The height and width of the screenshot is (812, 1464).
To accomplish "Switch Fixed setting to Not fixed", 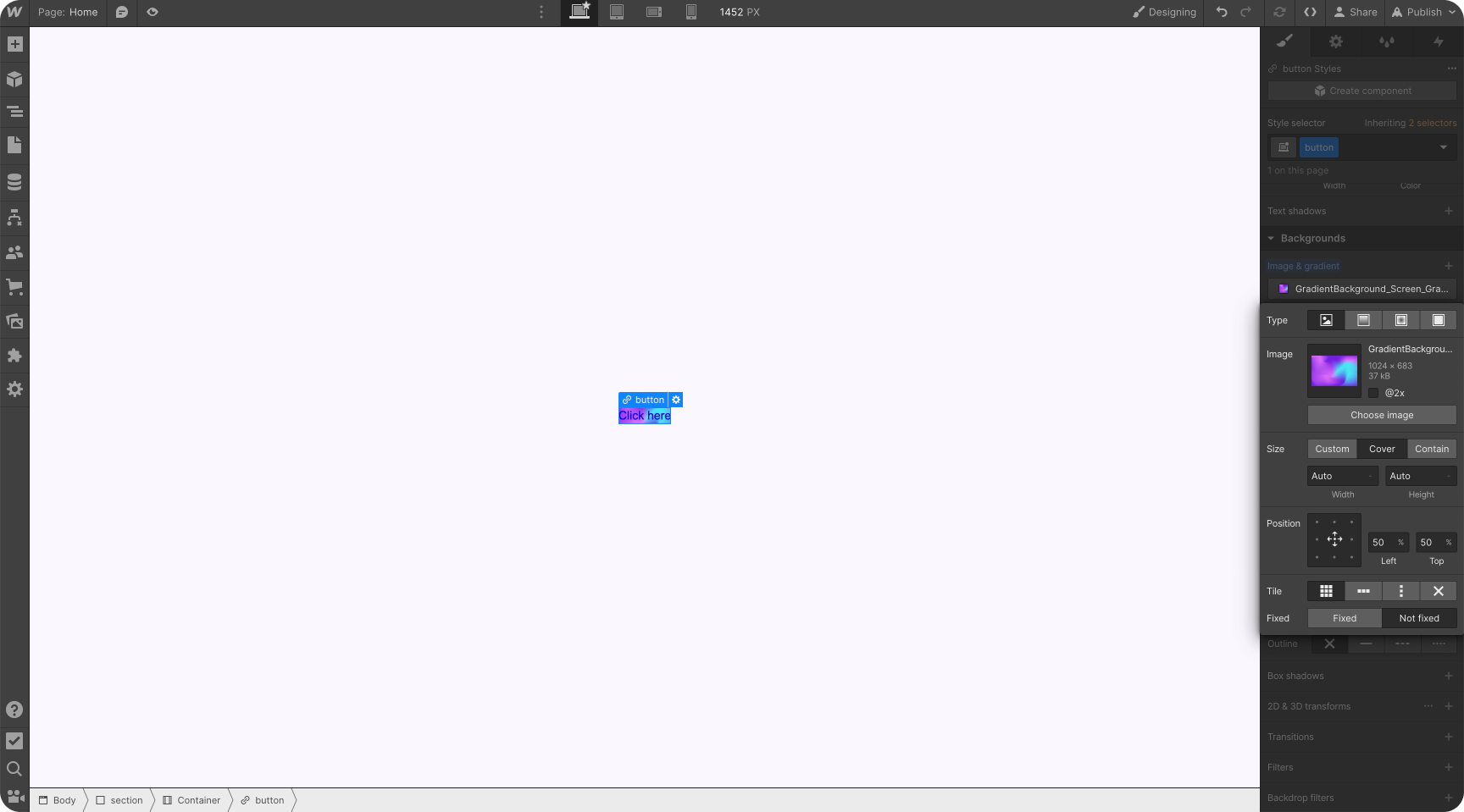I will 1419,618.
